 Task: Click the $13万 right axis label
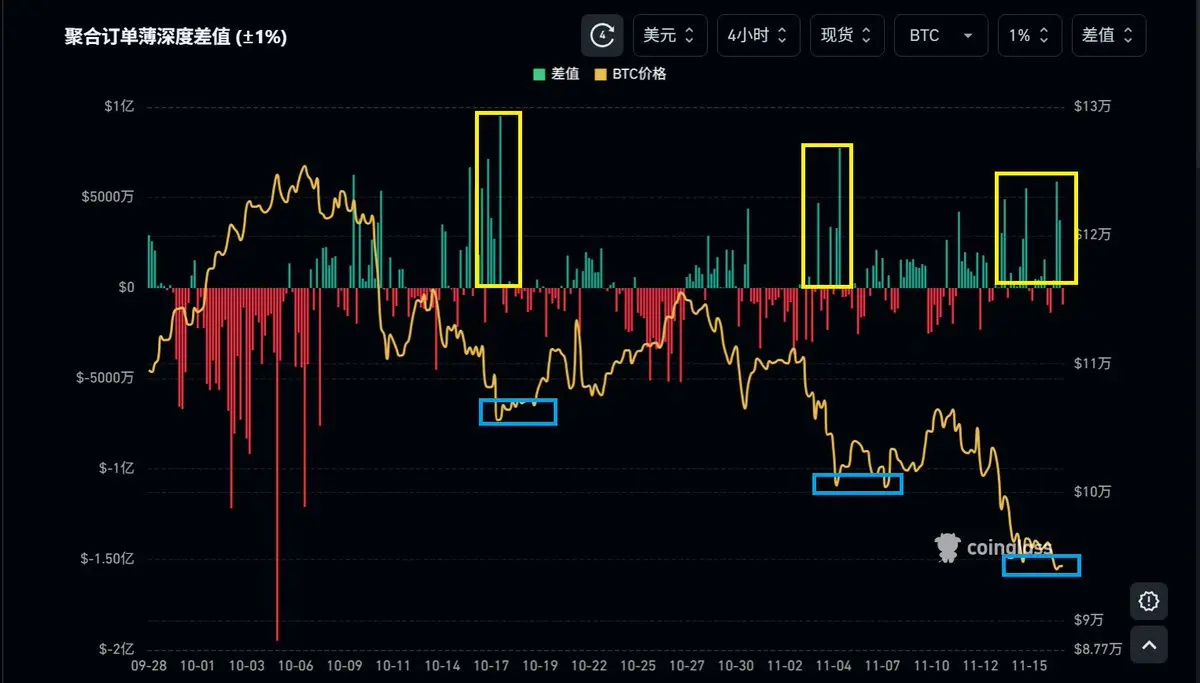[x=1091, y=106]
